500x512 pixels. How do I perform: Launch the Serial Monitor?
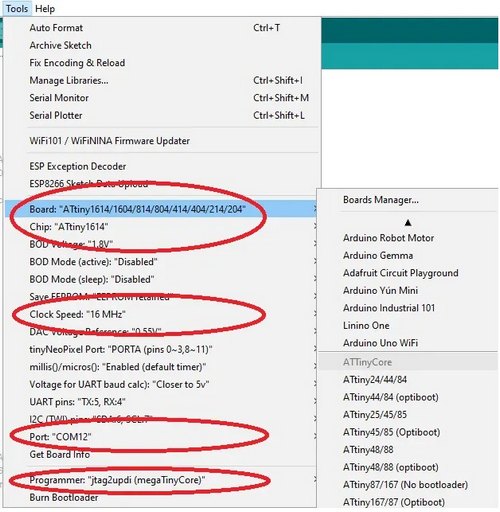point(162,98)
